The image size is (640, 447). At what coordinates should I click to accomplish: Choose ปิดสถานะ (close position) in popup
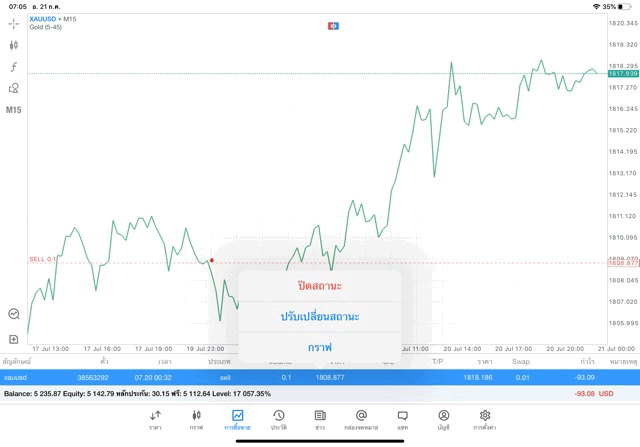coord(320,286)
